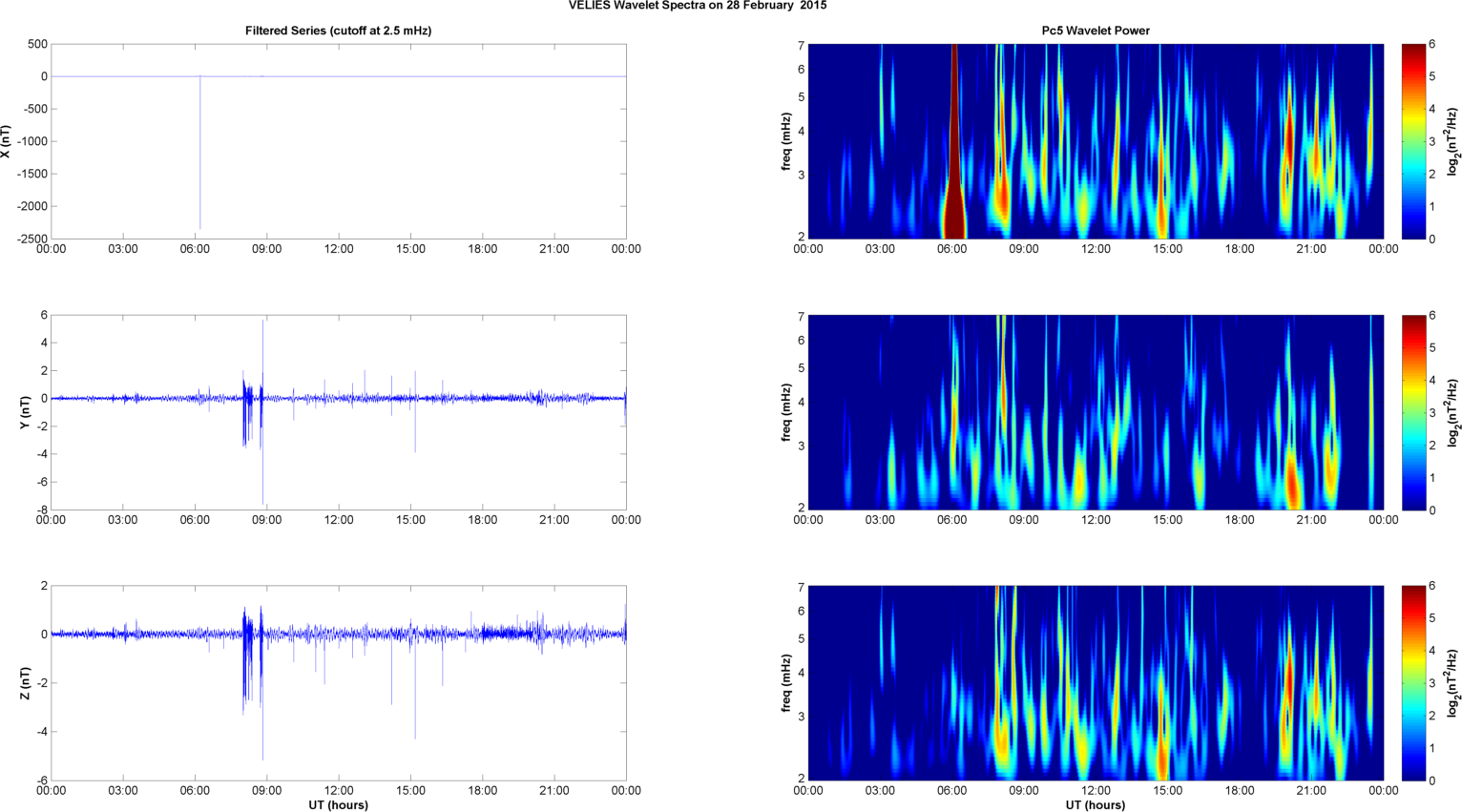Click the middle (Y) wavelet power spectrum
This screenshot has width=1462, height=812.
(1096, 412)
